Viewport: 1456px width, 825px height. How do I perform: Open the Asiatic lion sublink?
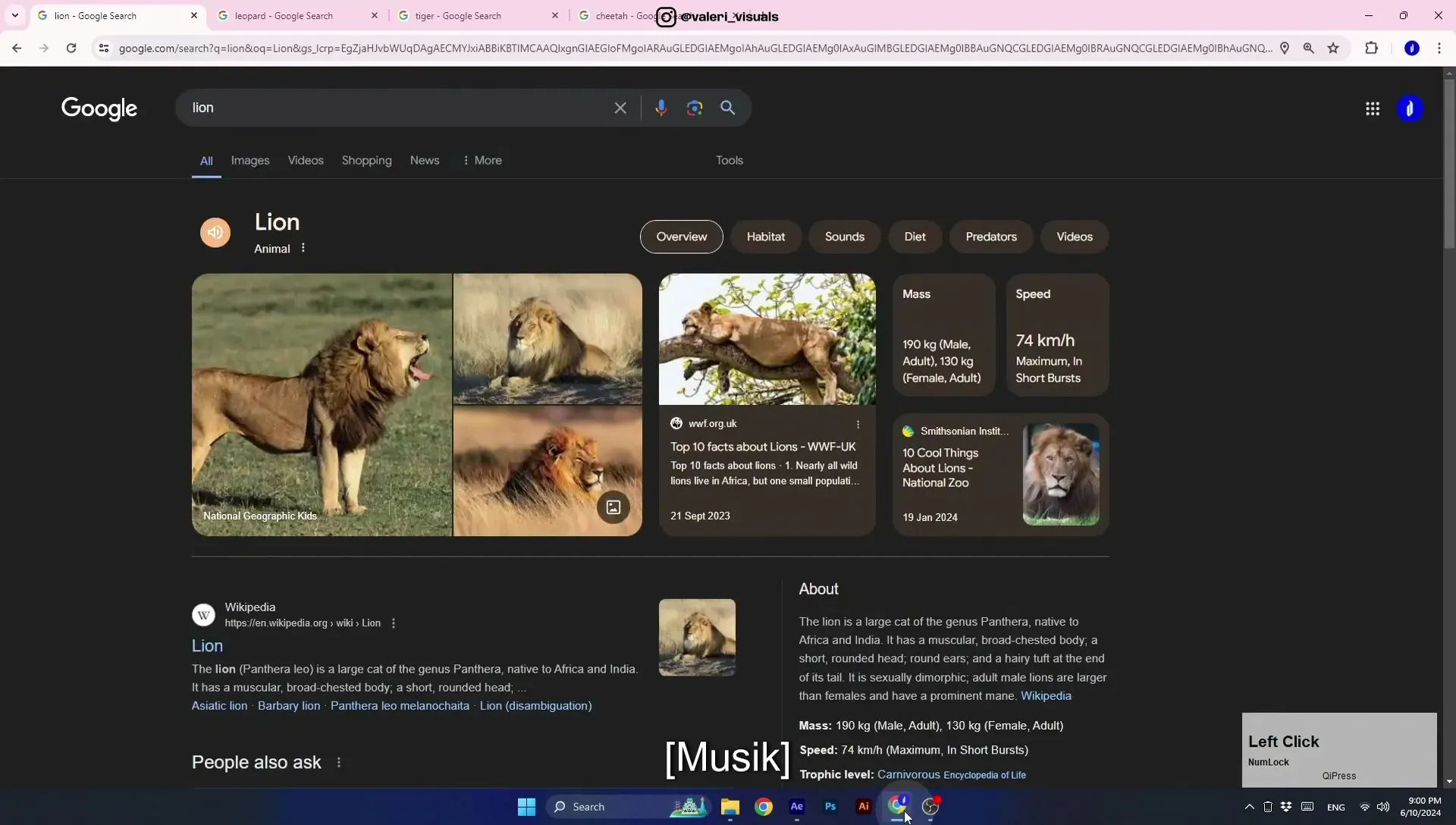tap(219, 706)
